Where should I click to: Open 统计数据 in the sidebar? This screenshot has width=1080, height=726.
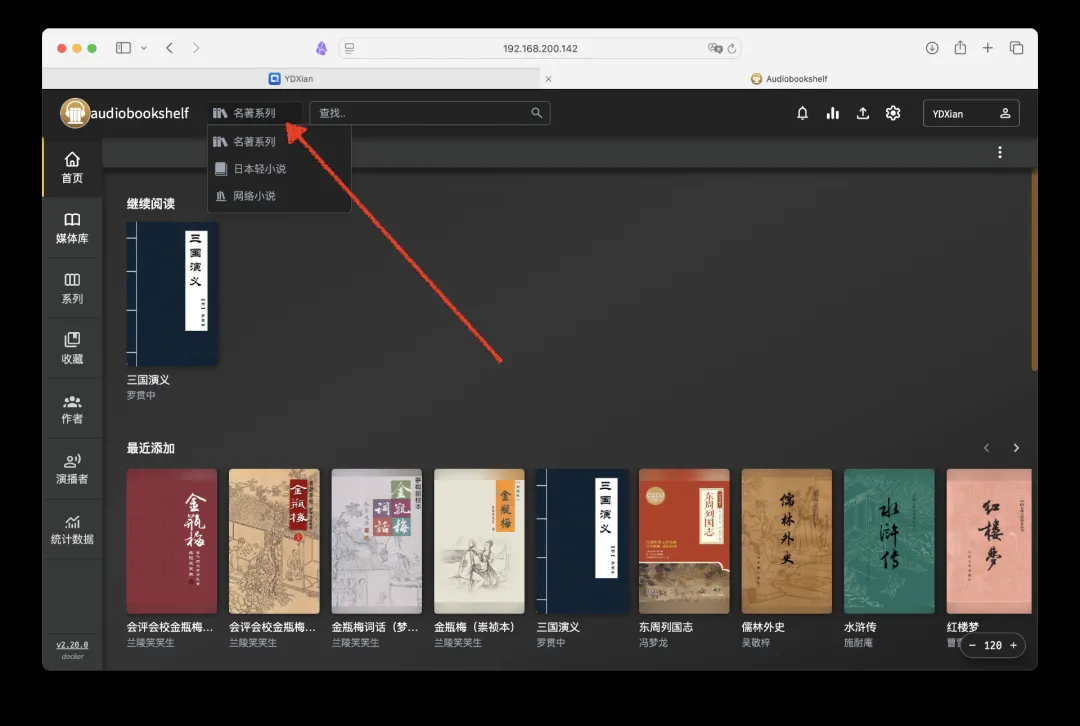[x=72, y=529]
